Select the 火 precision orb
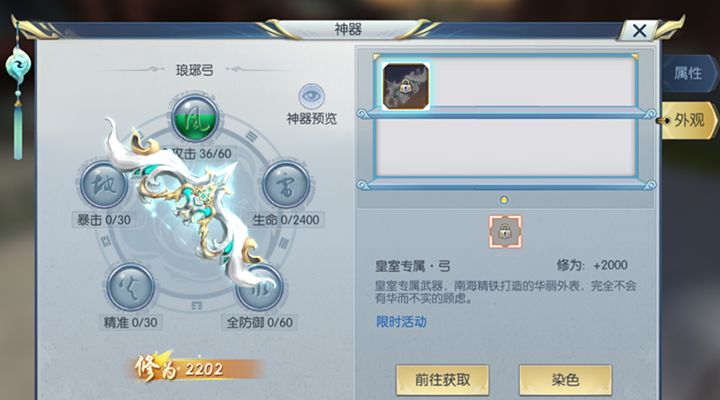This screenshot has width=720, height=400. click(130, 287)
